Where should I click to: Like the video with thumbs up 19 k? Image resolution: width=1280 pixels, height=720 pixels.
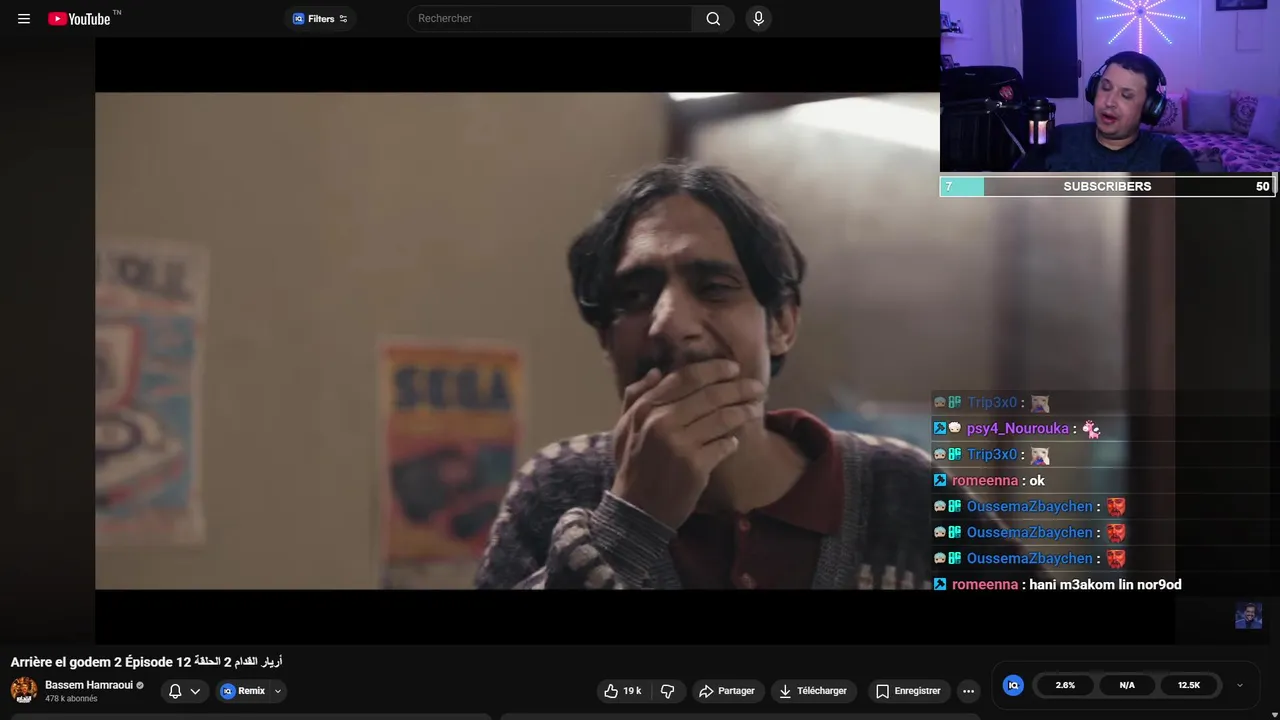pyautogui.click(x=622, y=691)
